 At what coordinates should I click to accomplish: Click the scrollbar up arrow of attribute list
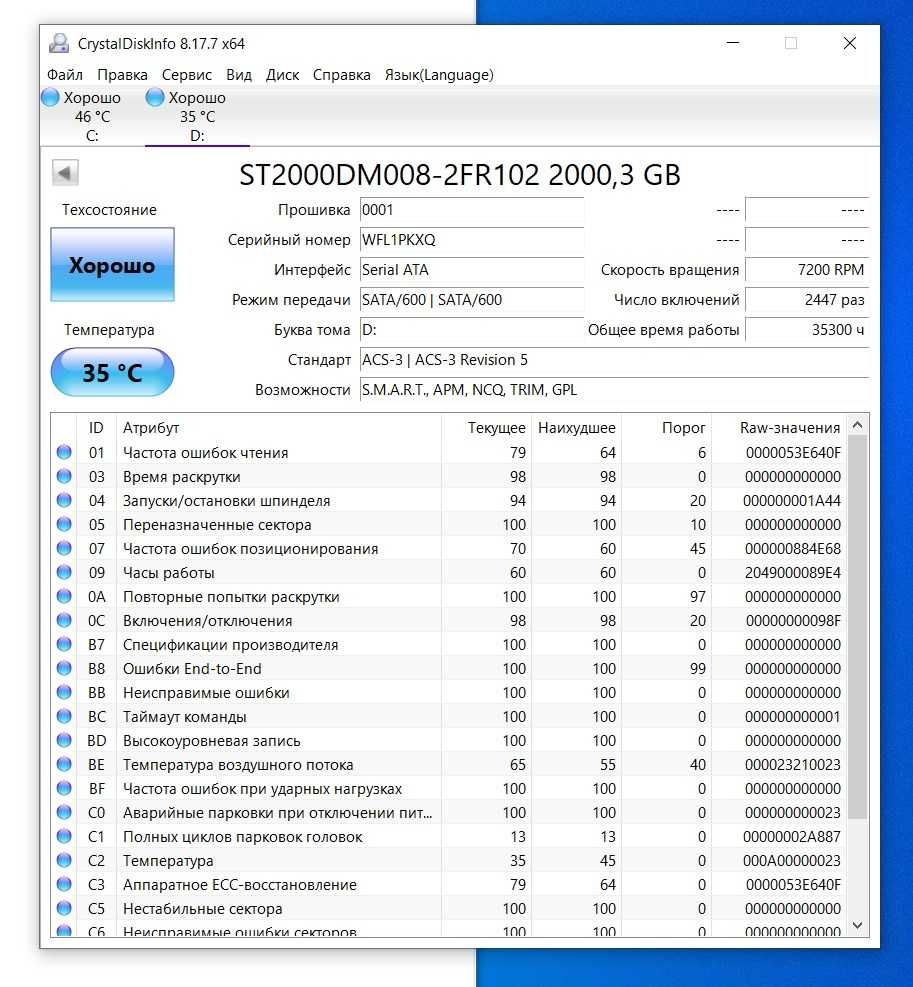[857, 426]
